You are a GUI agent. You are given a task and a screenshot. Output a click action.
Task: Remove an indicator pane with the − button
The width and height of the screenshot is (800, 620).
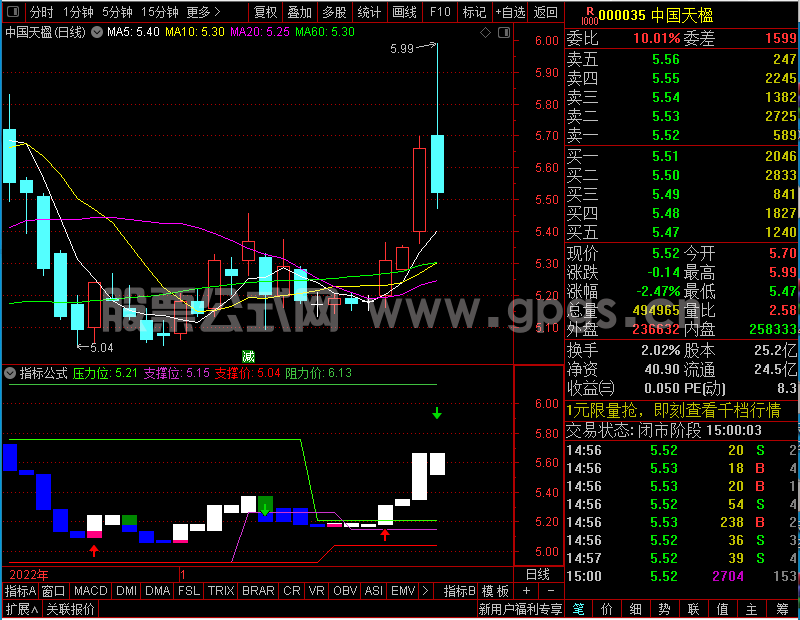click(551, 591)
